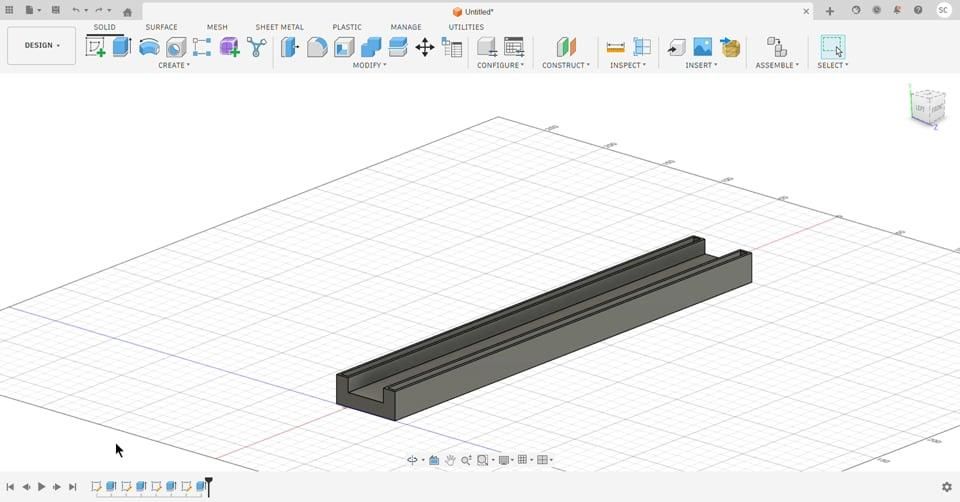The image size is (960, 502).
Task: Select the Measure tool
Action: [x=615, y=47]
